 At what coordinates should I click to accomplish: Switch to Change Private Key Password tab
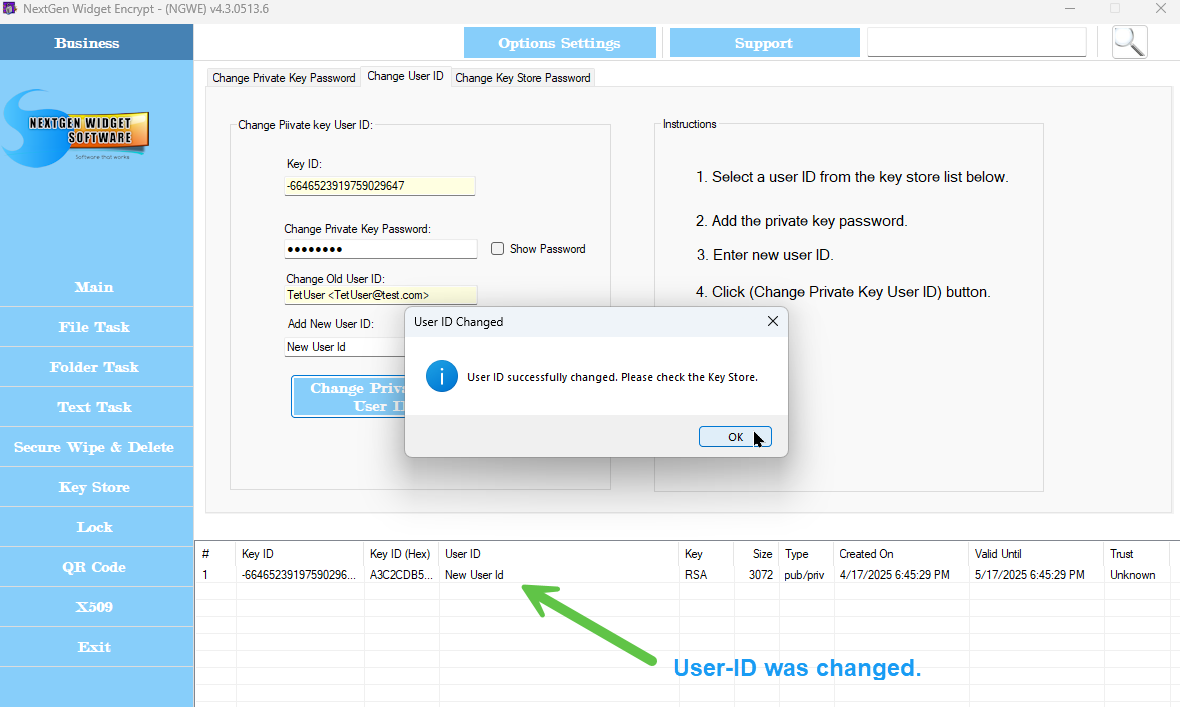click(x=284, y=78)
